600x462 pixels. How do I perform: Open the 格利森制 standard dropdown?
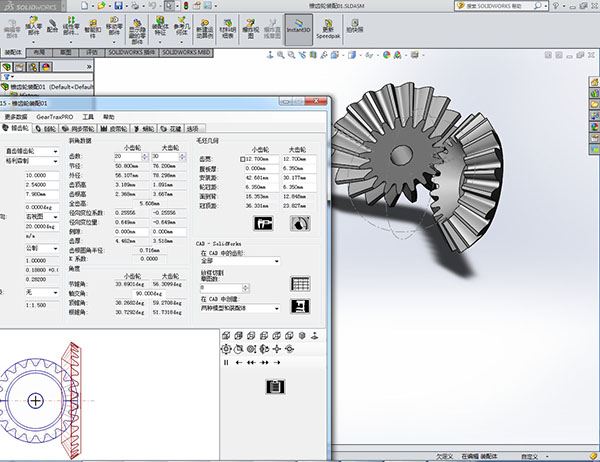click(31, 161)
